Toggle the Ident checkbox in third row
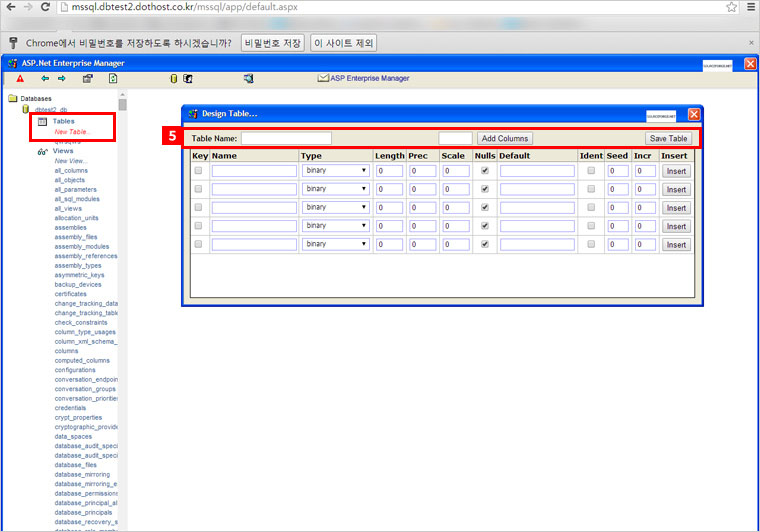Screen dimensions: 760x532 [591, 207]
